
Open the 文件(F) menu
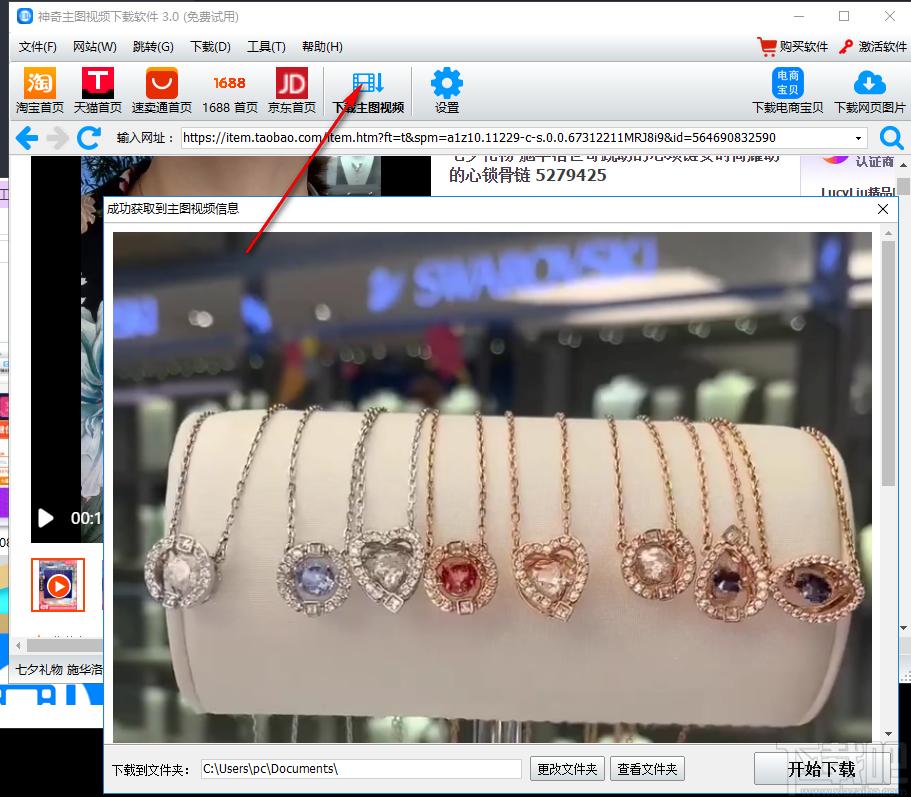pyautogui.click(x=38, y=47)
